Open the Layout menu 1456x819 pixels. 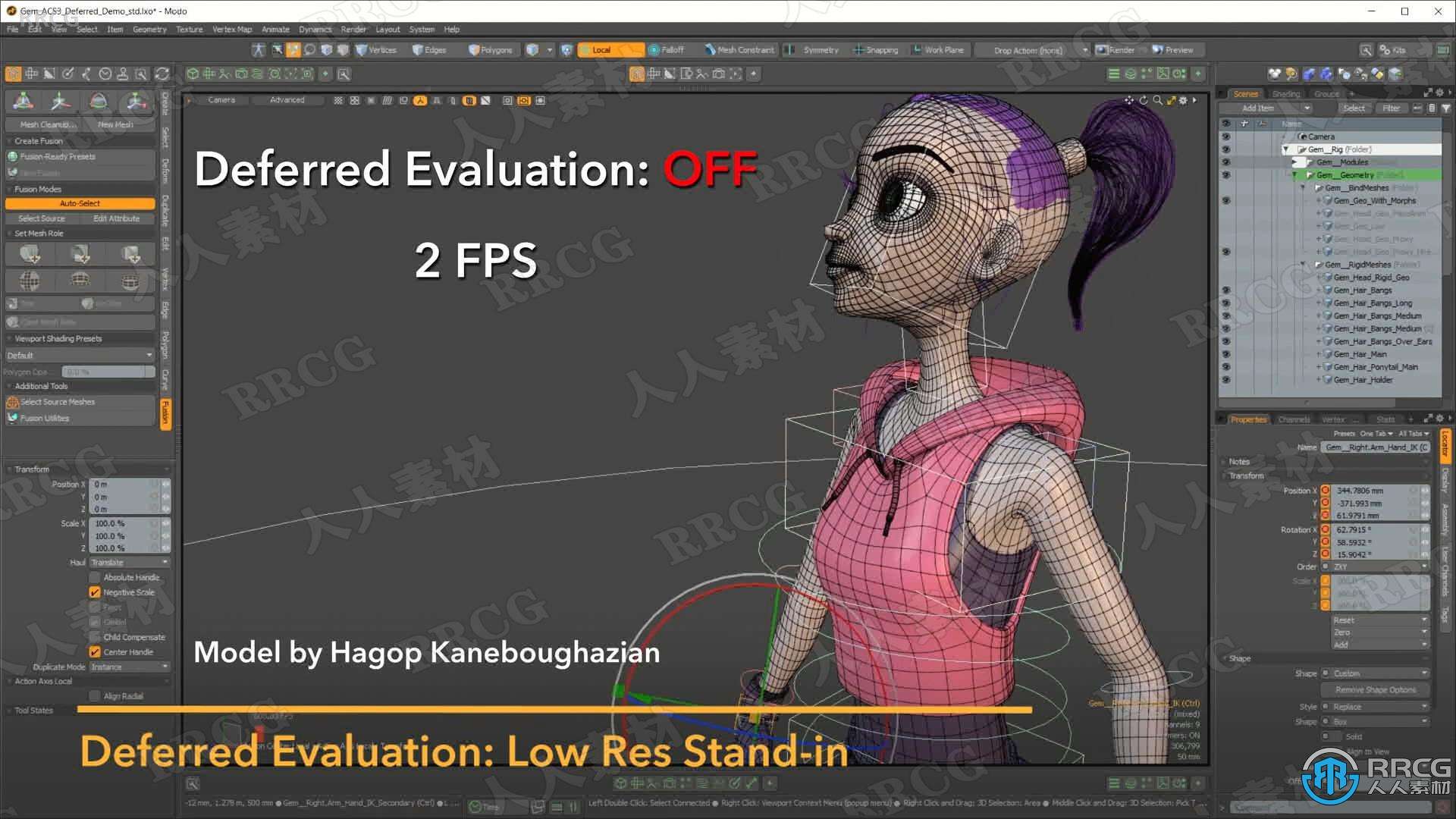point(388,30)
